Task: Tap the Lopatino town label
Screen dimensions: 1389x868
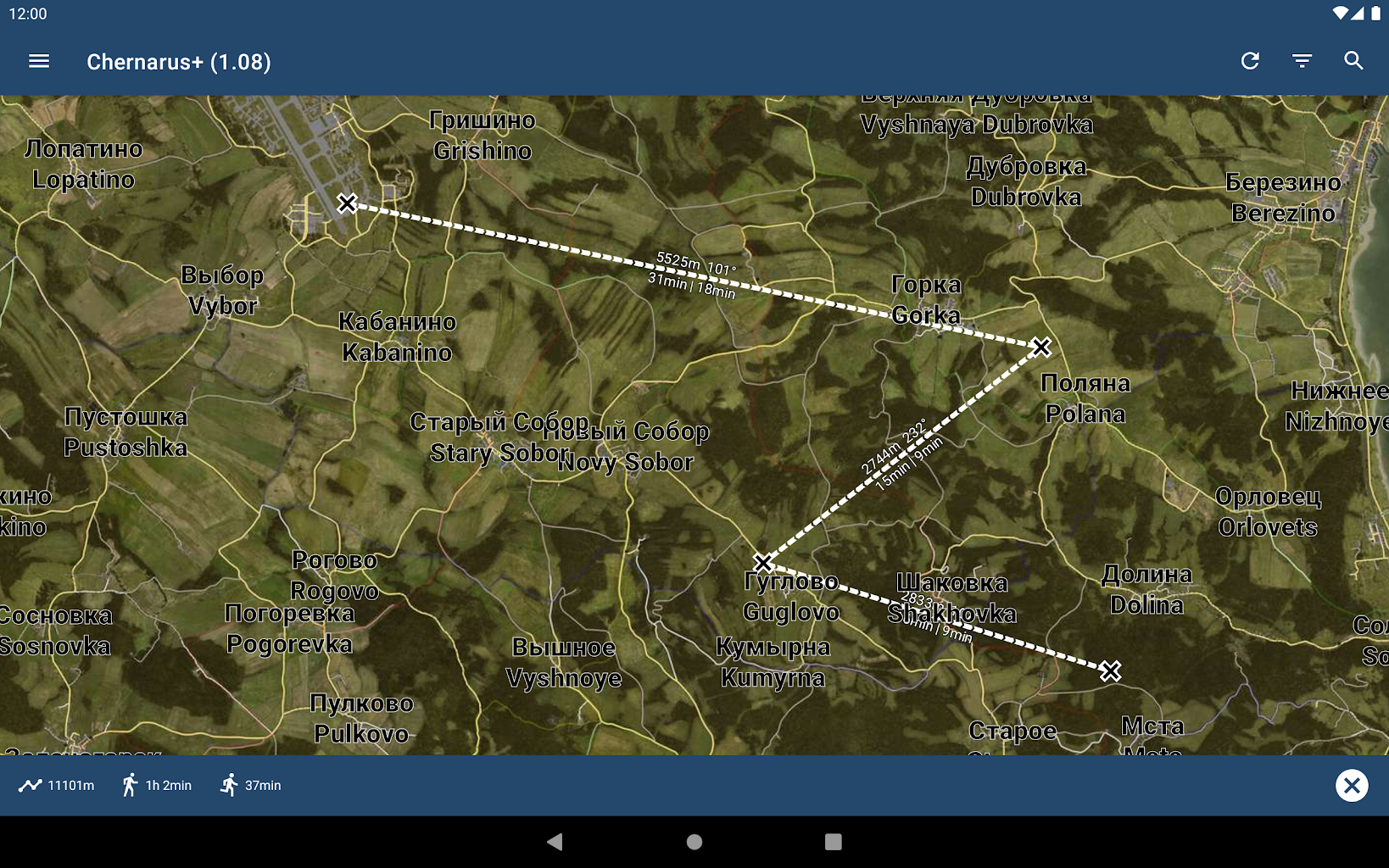Action: point(83,164)
